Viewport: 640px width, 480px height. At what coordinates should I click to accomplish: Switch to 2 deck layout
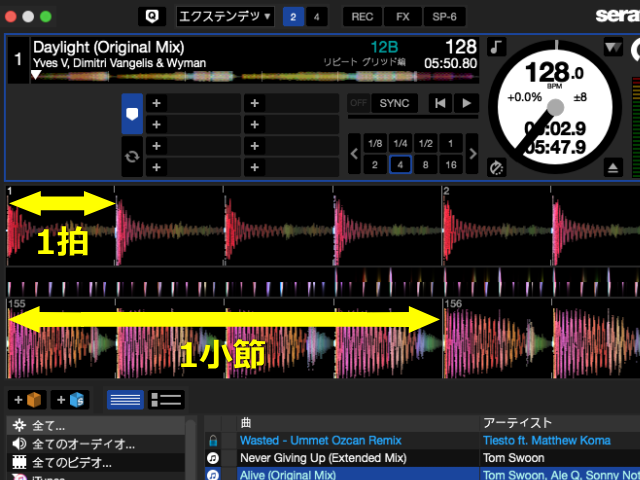(293, 17)
